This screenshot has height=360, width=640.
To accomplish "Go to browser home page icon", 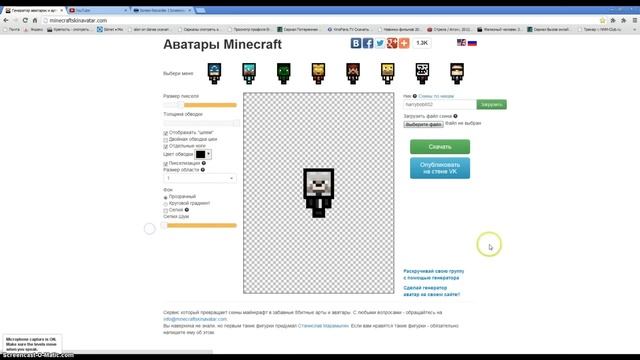I will pos(35,20).
